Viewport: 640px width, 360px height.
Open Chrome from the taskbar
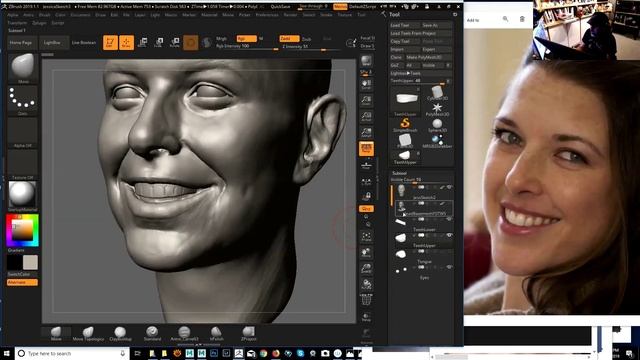pos(264,353)
